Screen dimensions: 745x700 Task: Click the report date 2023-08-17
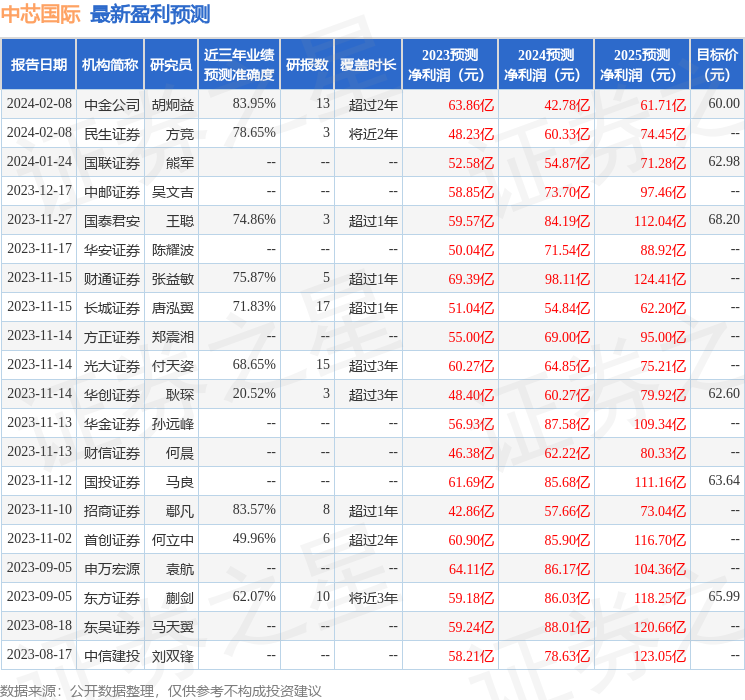point(39,654)
